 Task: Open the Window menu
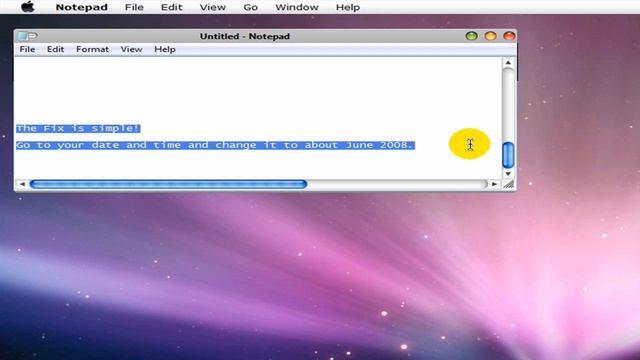point(297,7)
